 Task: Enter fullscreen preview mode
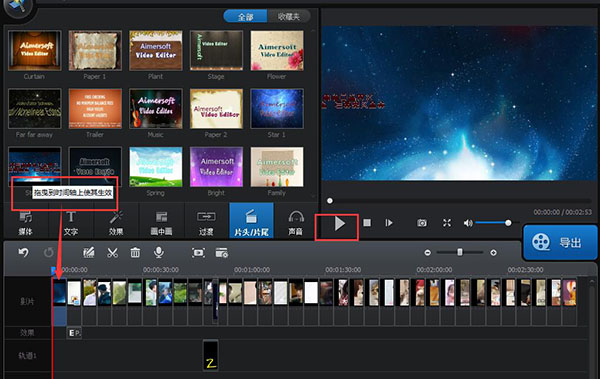[447, 223]
